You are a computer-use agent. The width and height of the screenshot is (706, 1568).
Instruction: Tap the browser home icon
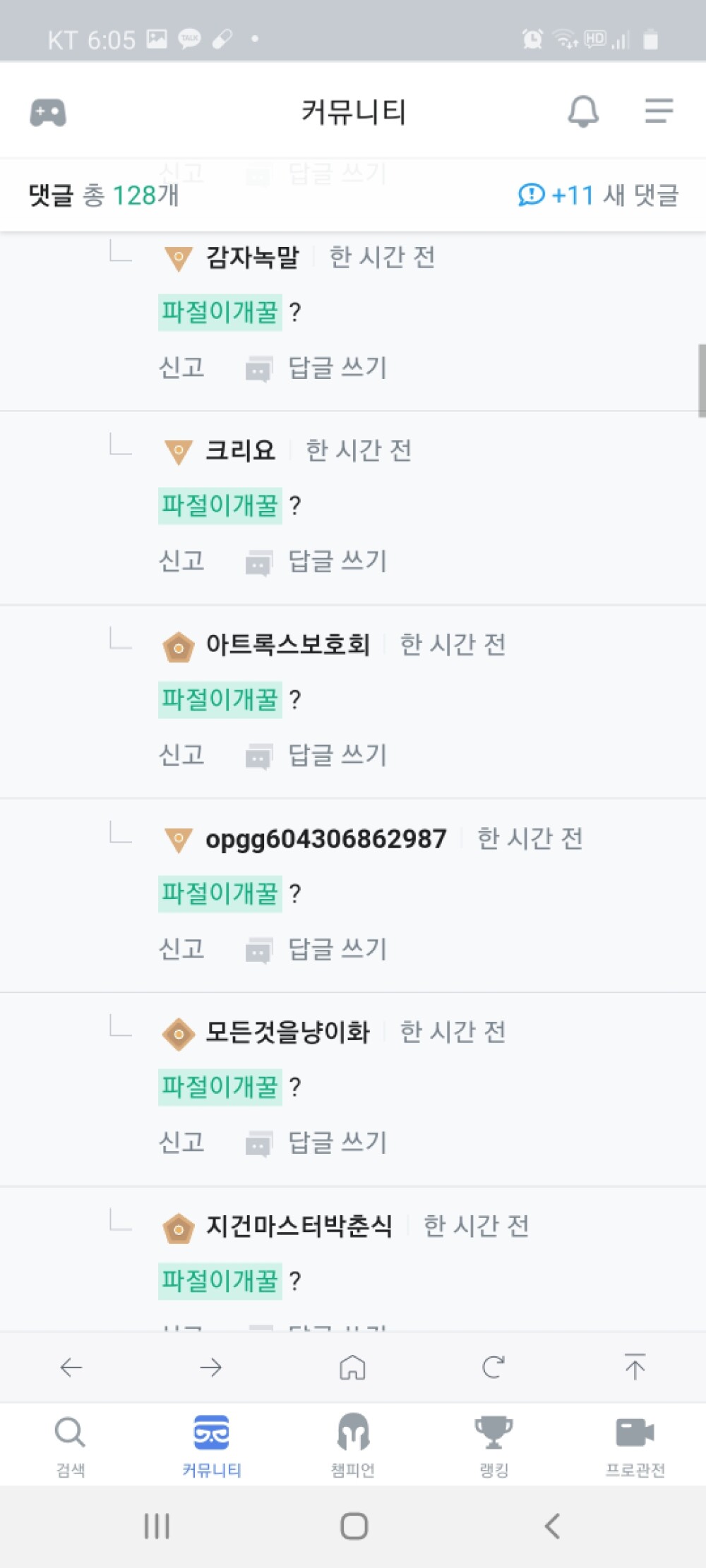tap(352, 1368)
